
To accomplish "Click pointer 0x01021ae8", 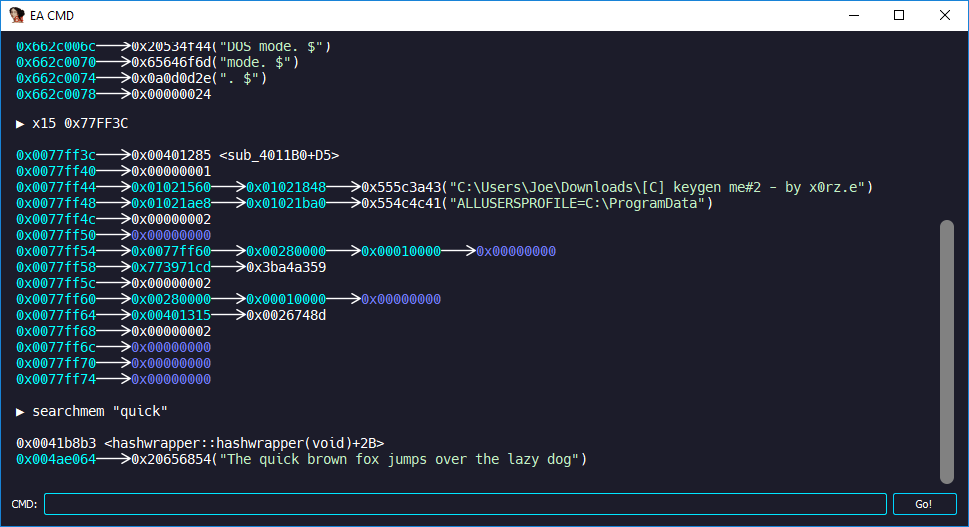I will pos(171,203).
